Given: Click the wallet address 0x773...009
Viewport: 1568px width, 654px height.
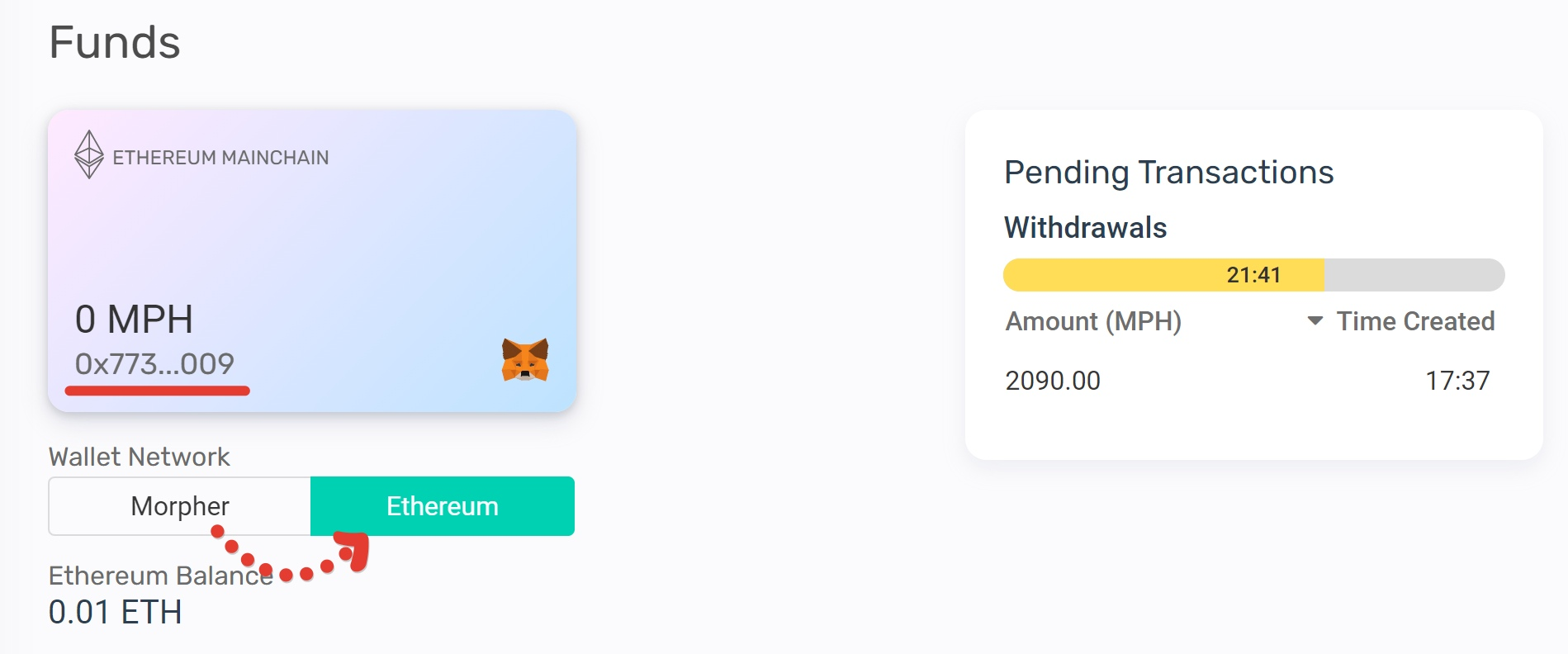Looking at the screenshot, I should pyautogui.click(x=154, y=364).
